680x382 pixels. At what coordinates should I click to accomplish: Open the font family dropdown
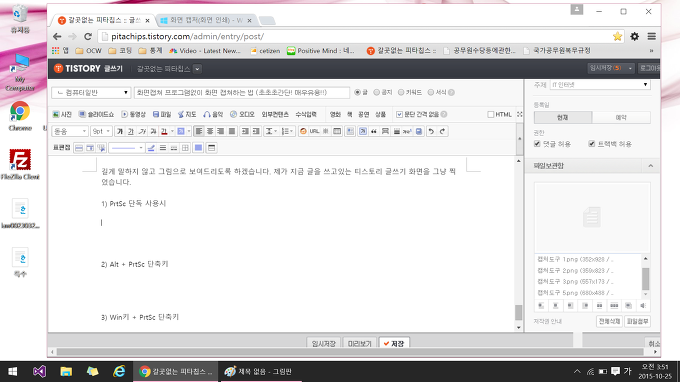(70, 131)
